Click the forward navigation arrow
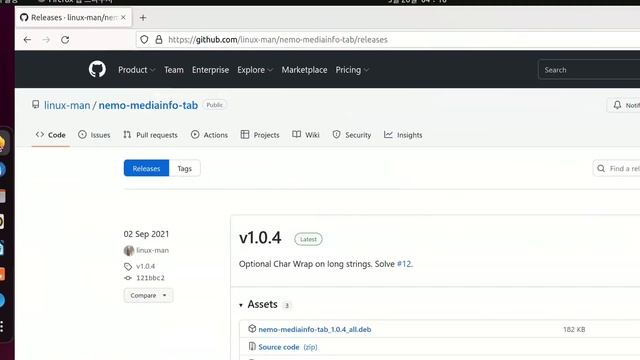 46,40
